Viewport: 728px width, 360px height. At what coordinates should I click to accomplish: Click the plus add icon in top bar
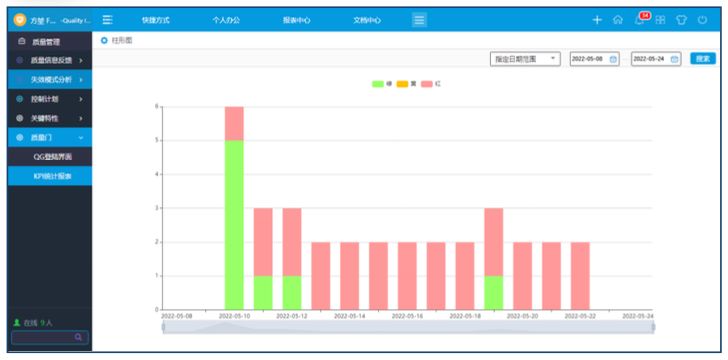pyautogui.click(x=597, y=20)
